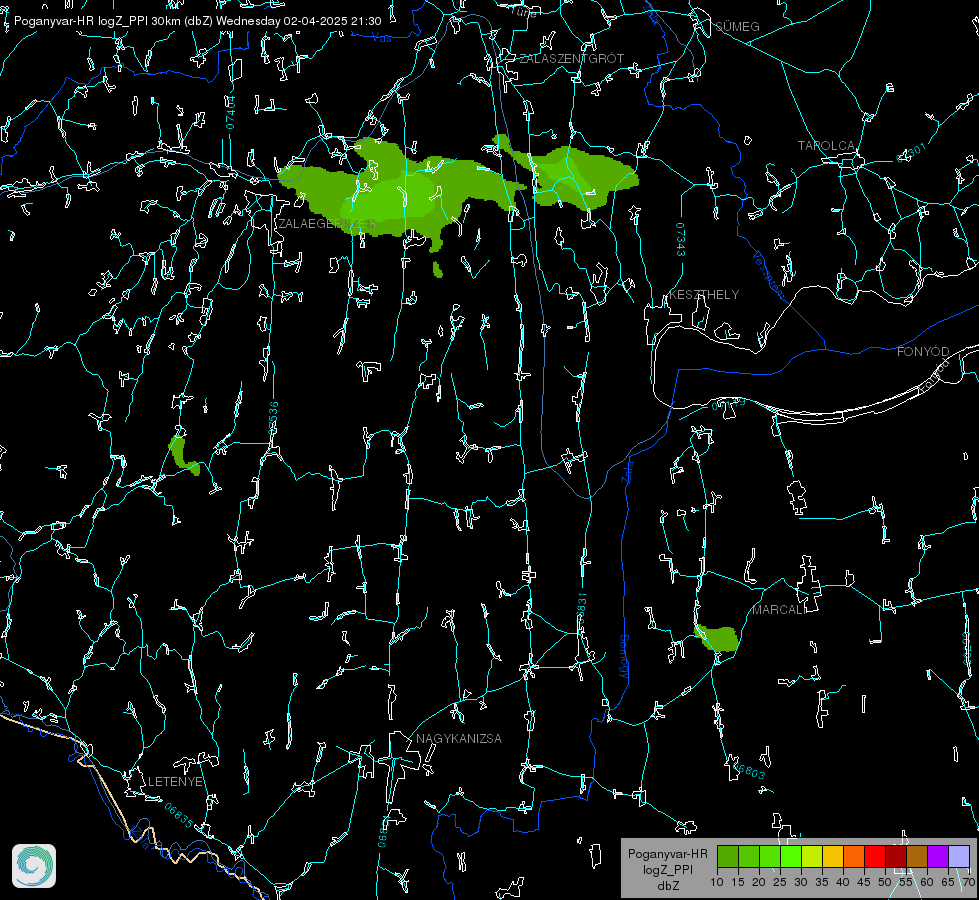Click the radar title text Poganyvar-HR logZ_PPI
Screen dimensions: 979x900
click(81, 21)
